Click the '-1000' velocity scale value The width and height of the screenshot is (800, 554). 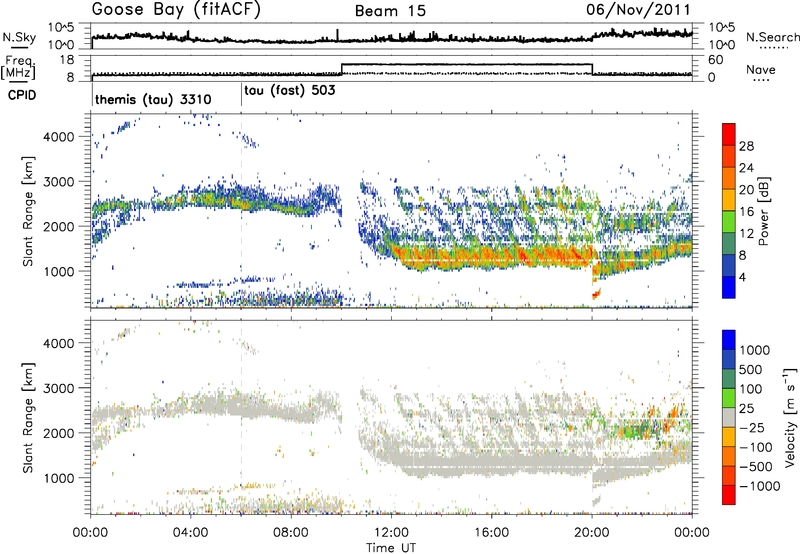760,486
